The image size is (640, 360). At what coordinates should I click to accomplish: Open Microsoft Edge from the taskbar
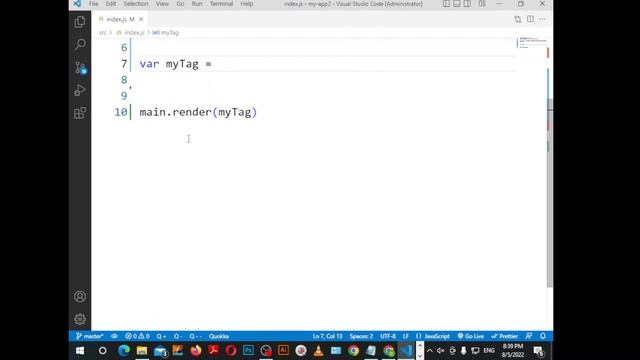(124, 351)
